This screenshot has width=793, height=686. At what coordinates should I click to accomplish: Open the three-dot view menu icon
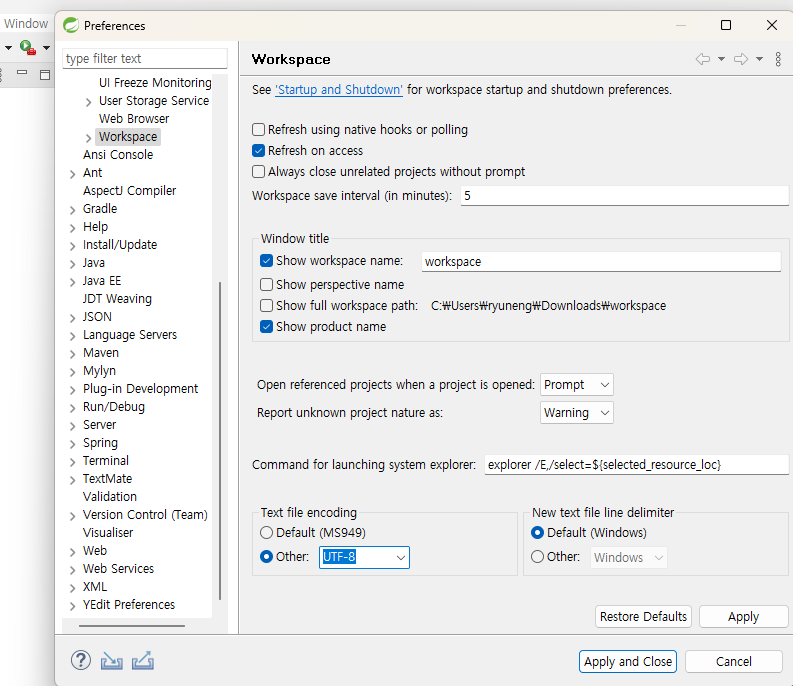(x=778, y=59)
